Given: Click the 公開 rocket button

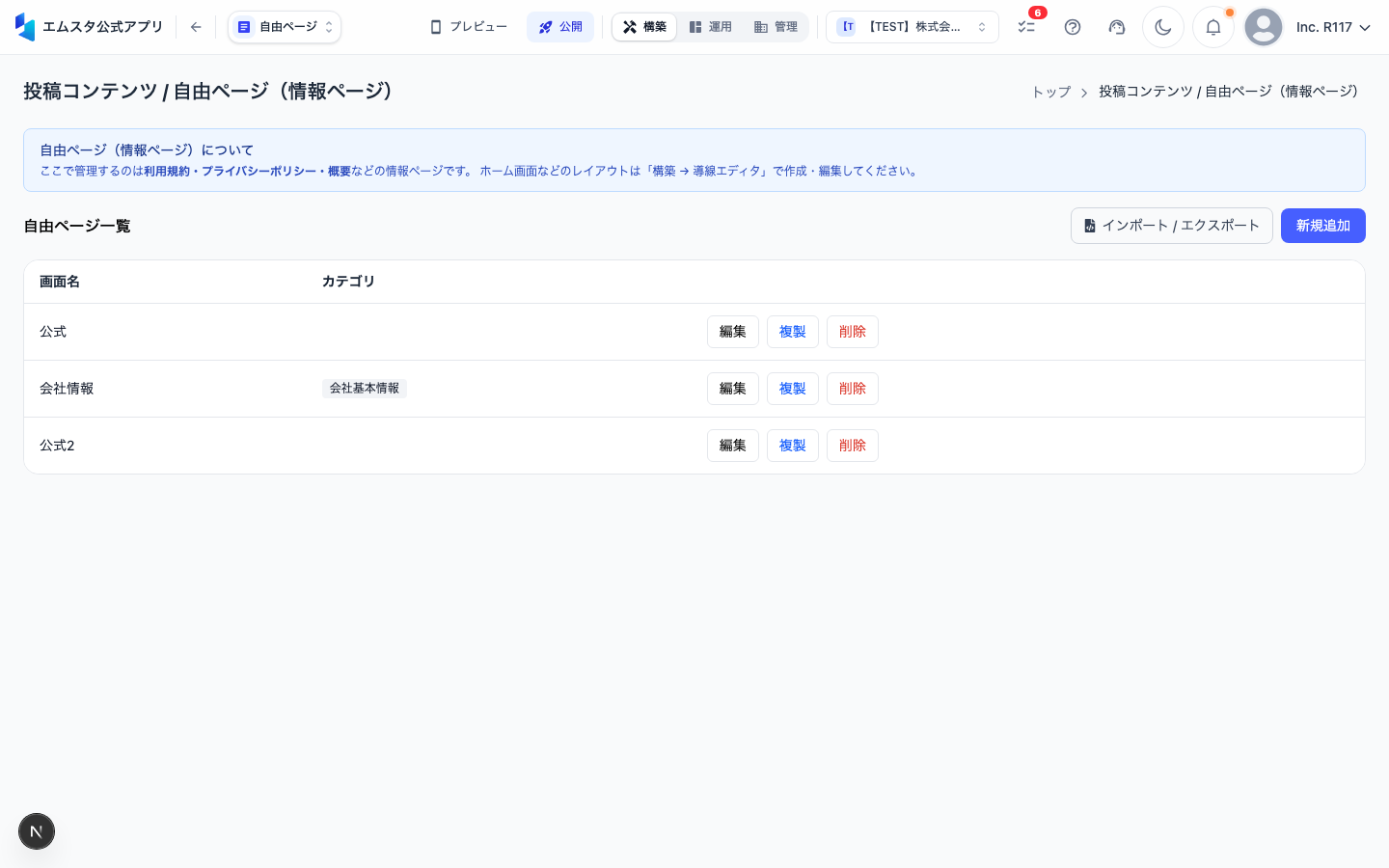Looking at the screenshot, I should pyautogui.click(x=560, y=27).
